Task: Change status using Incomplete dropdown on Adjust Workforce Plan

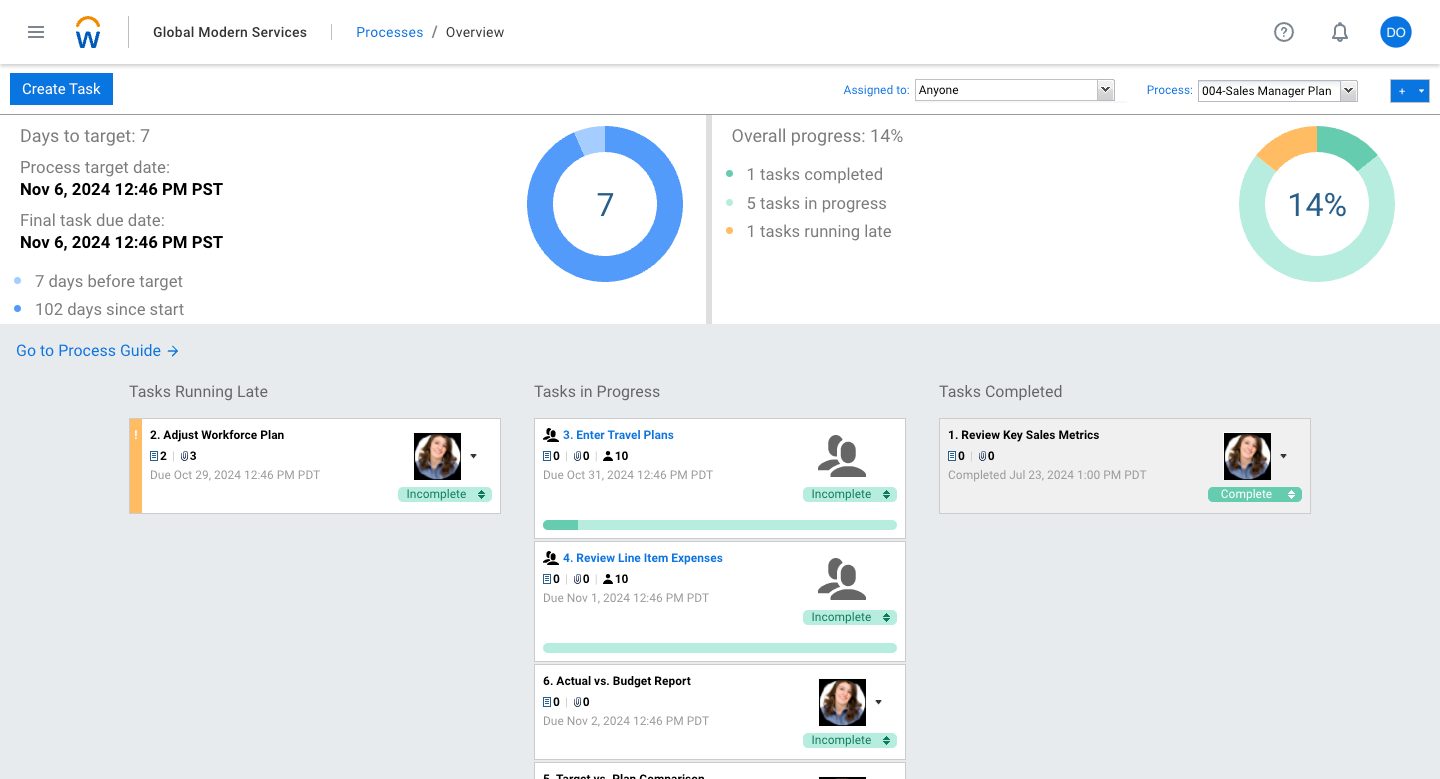Action: click(x=445, y=493)
